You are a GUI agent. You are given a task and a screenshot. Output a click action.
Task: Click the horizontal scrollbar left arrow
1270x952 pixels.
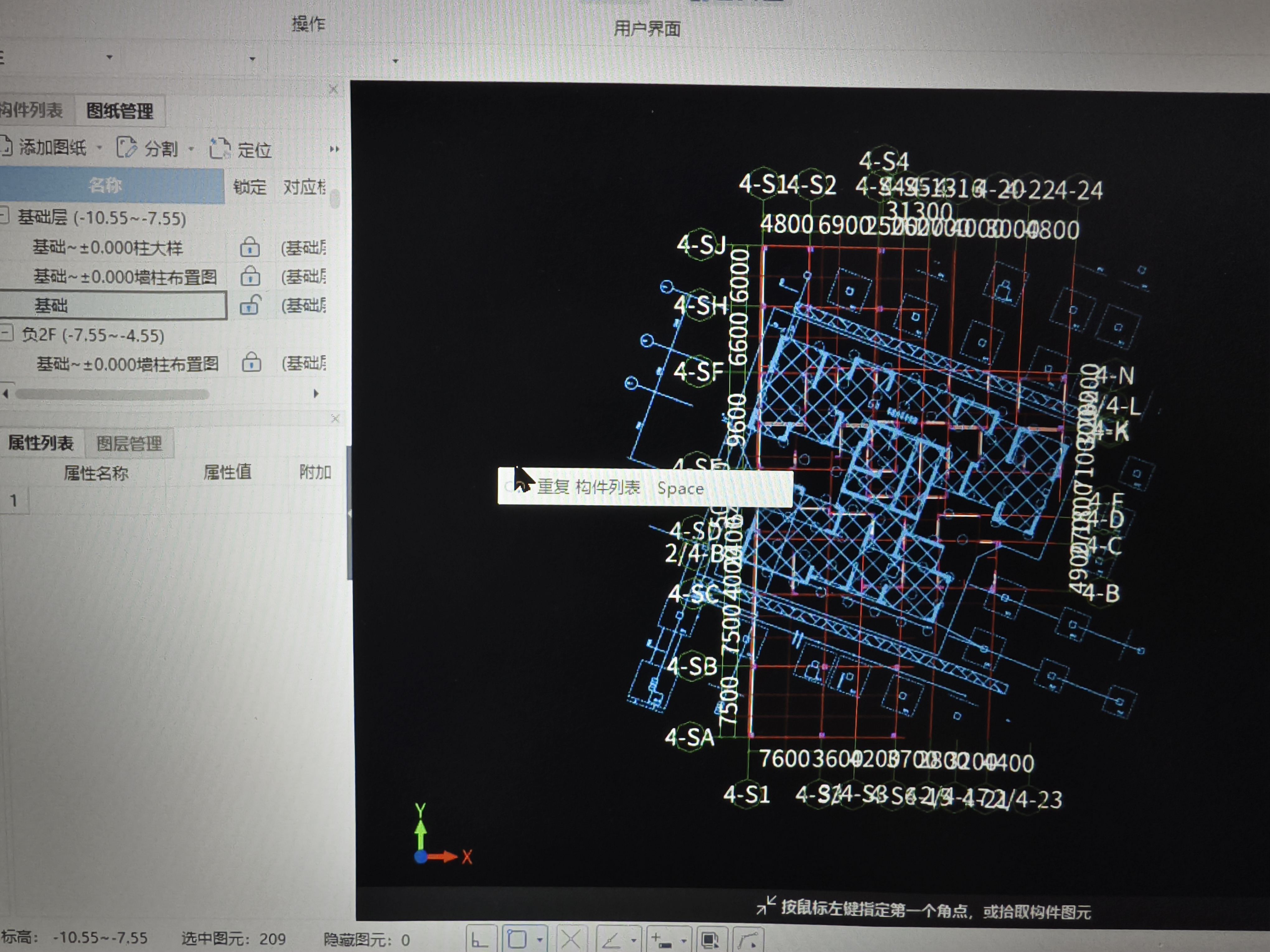[6, 394]
